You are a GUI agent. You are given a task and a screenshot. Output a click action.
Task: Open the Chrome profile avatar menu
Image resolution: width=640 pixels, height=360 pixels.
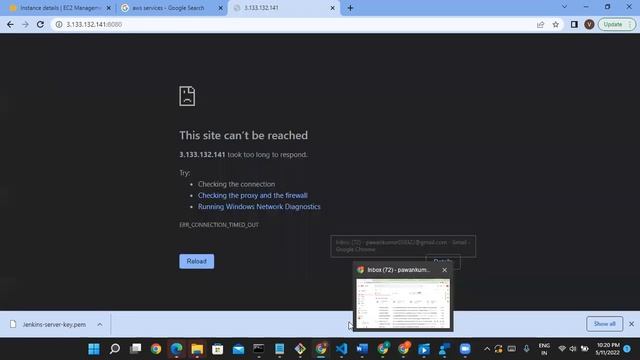coord(589,24)
